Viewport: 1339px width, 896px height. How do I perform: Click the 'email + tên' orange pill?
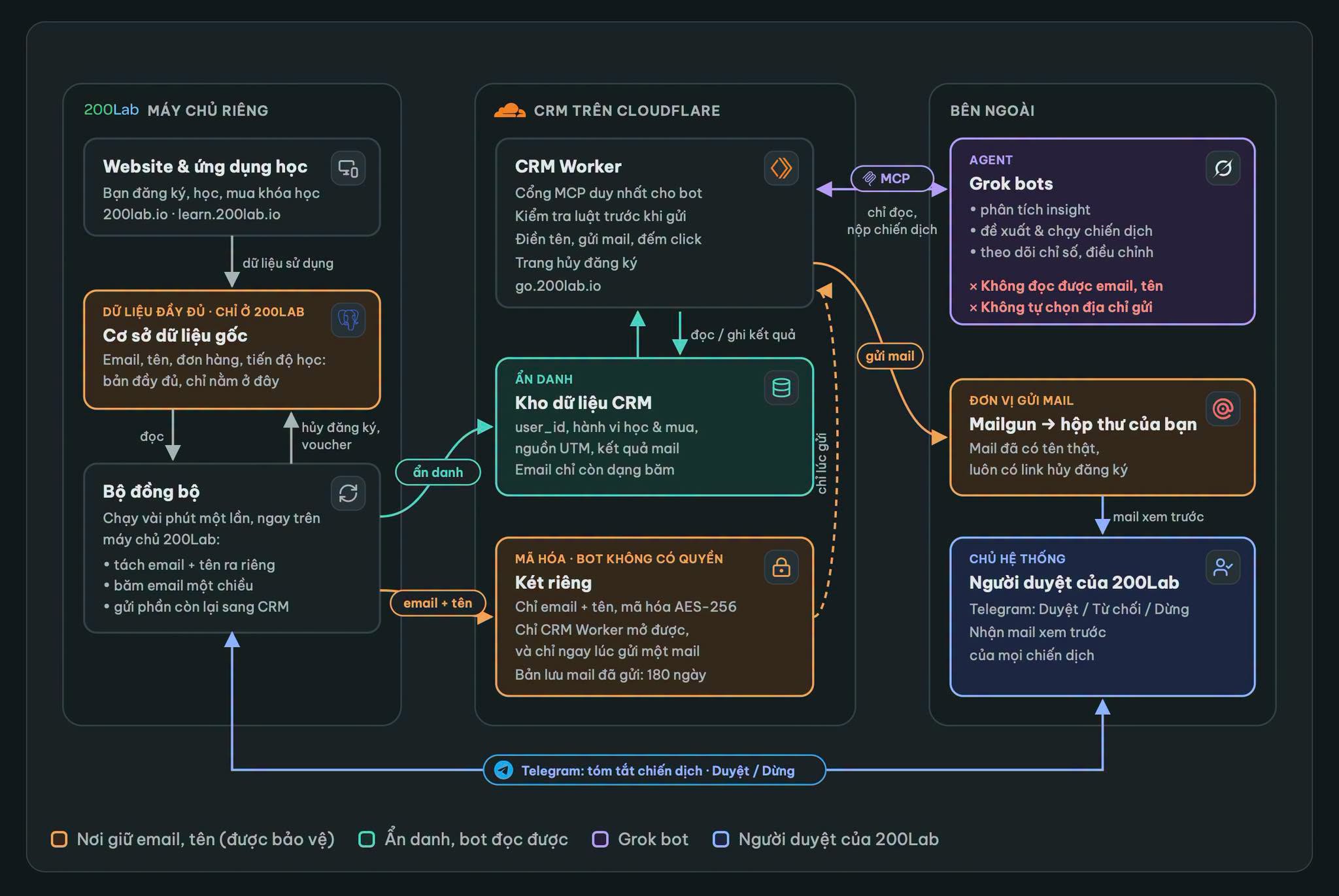[x=437, y=603]
